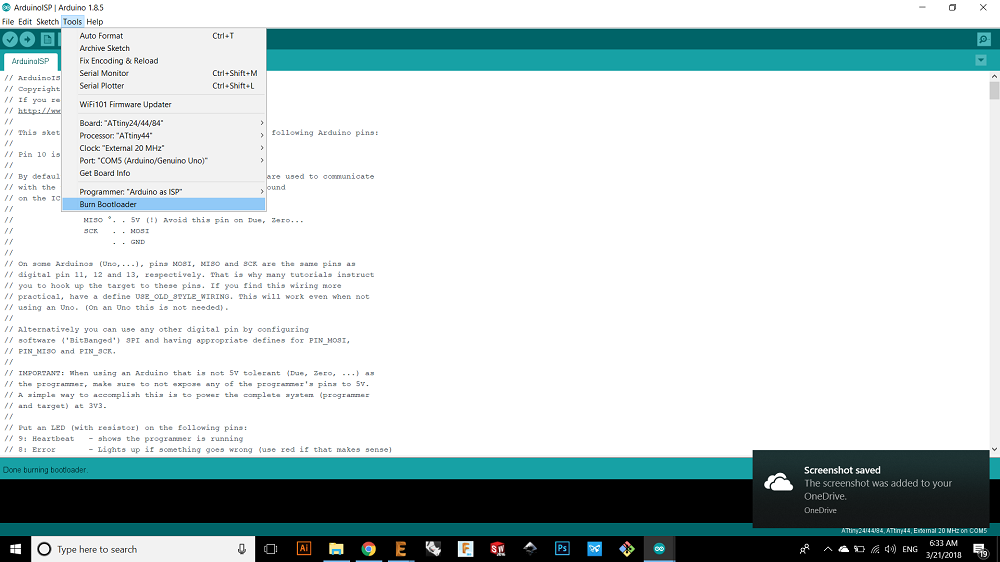Open WiFi101 Firmware Updater
The height and width of the screenshot is (562, 1000).
[164, 105]
